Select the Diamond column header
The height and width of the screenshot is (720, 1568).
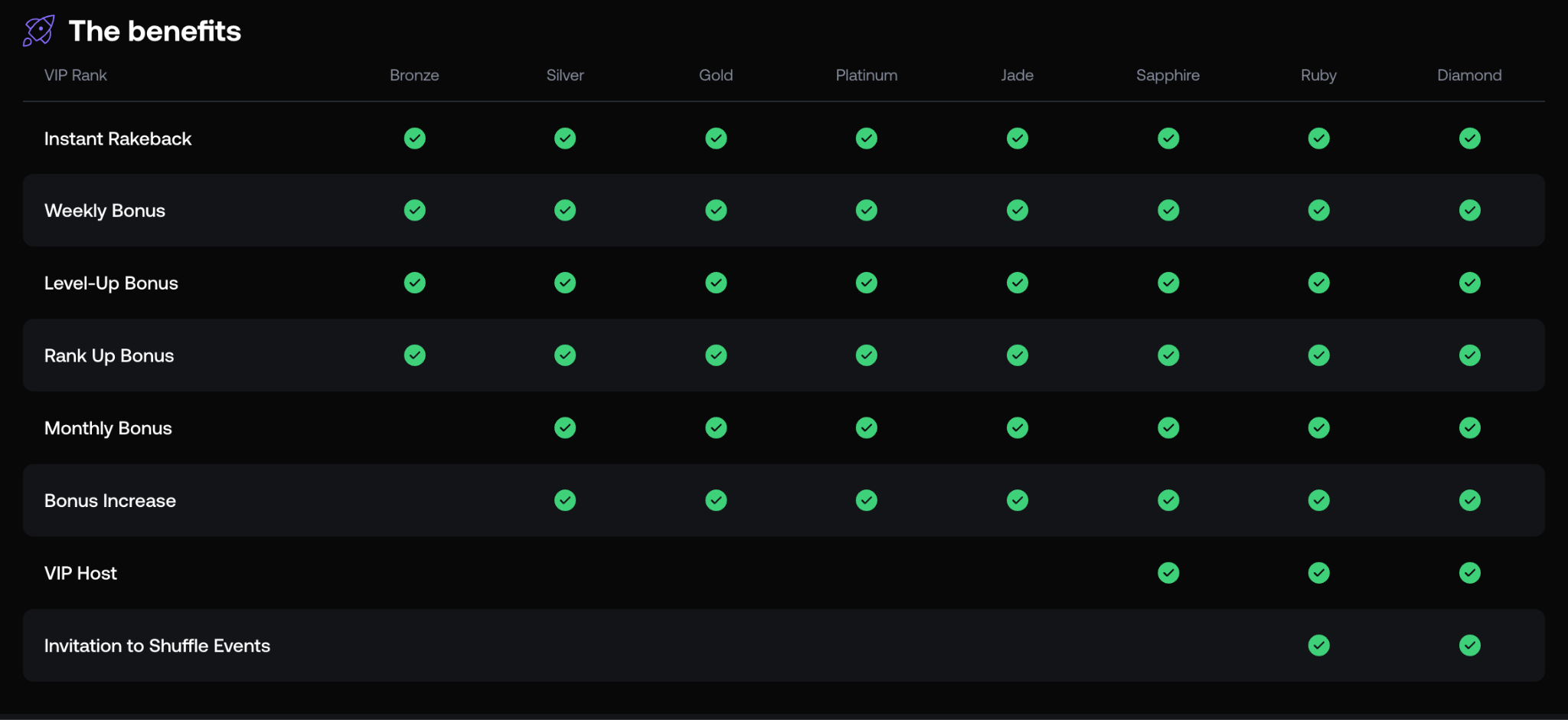coord(1468,75)
